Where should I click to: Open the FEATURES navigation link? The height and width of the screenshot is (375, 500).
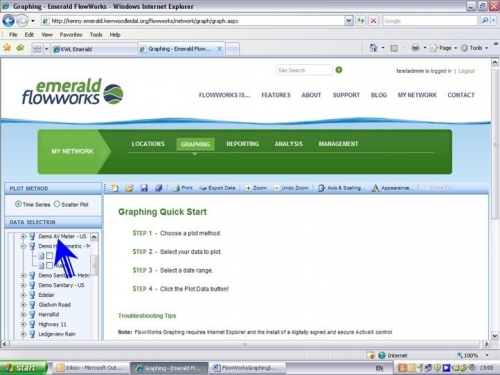276,95
